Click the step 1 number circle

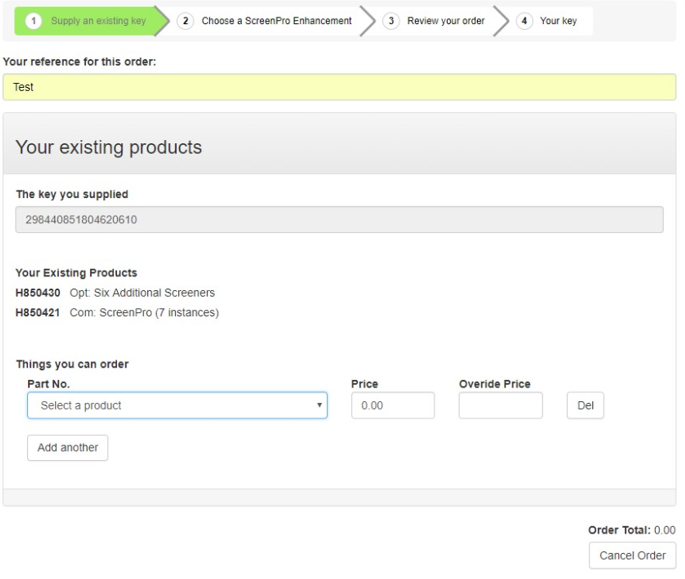click(x=33, y=21)
